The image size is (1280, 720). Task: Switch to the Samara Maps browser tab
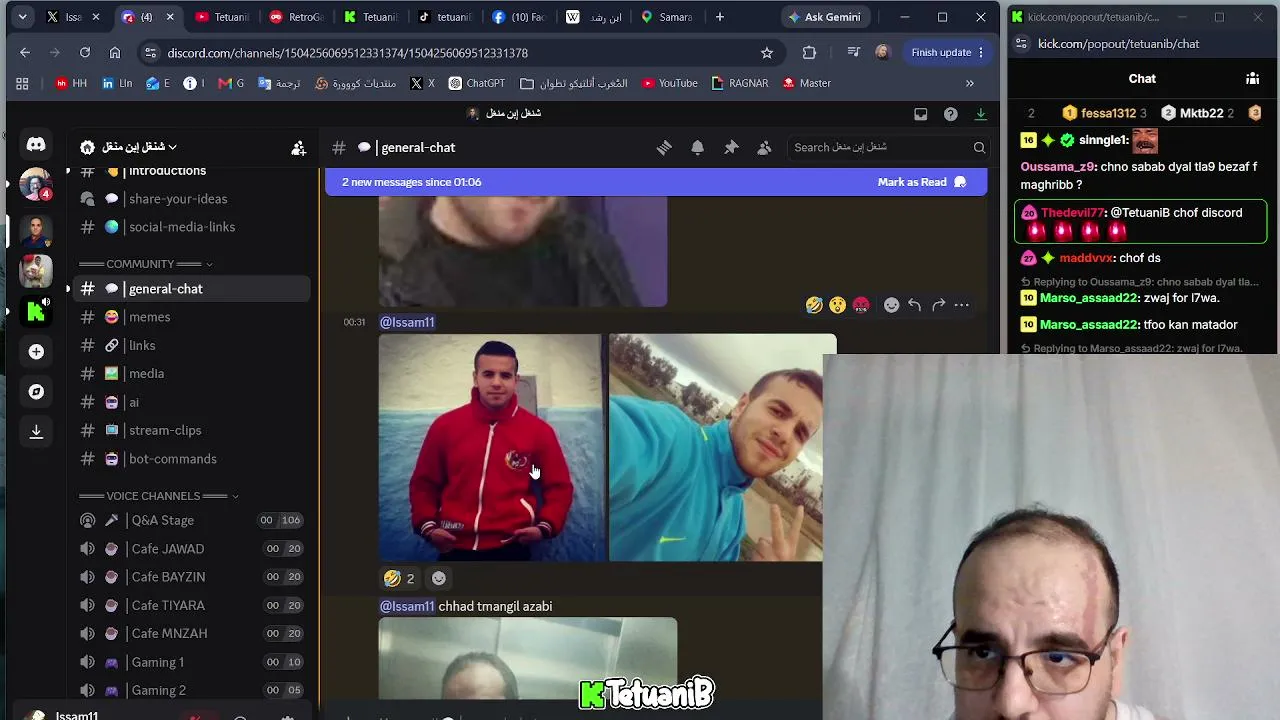point(666,17)
